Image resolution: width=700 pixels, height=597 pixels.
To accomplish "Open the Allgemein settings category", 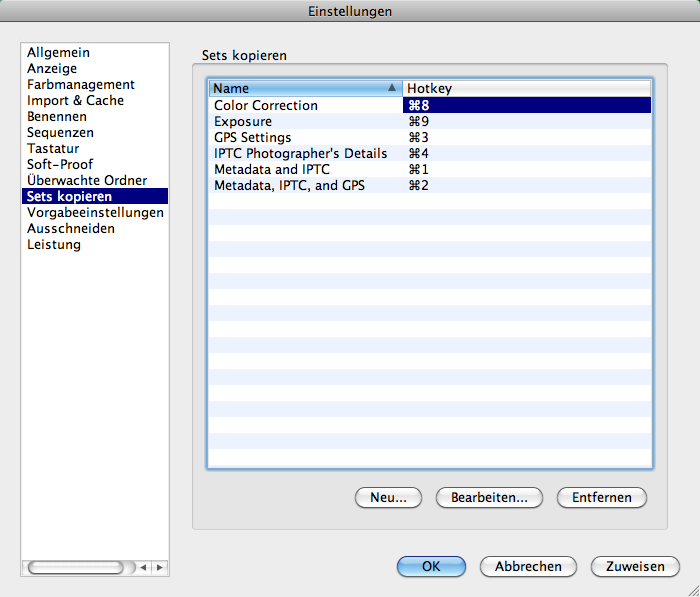I will point(58,52).
